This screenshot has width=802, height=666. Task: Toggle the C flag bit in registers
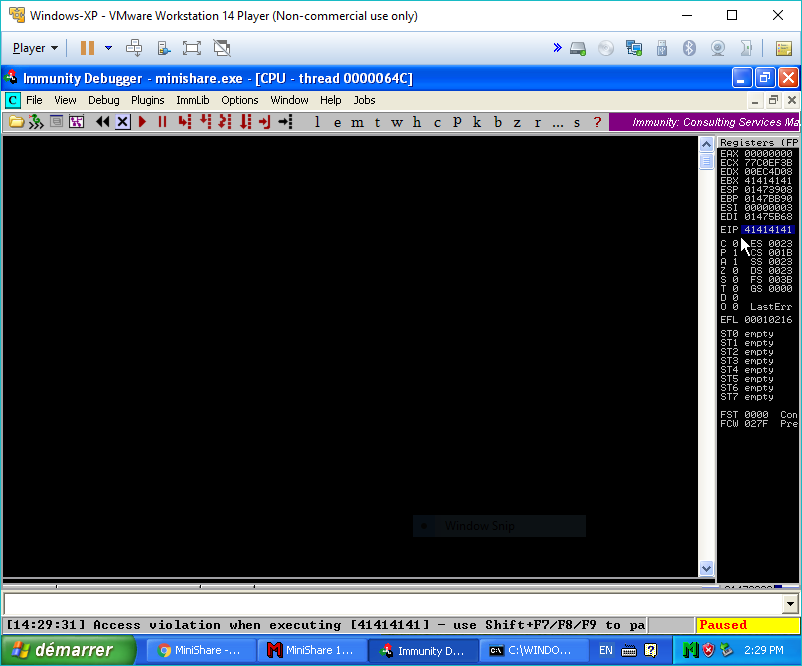pyautogui.click(x=736, y=244)
